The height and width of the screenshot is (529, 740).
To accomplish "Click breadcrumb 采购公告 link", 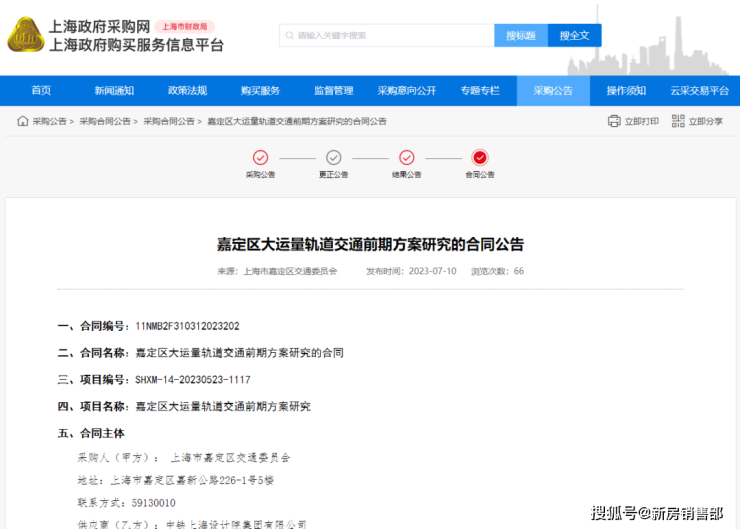I will click(x=50, y=121).
